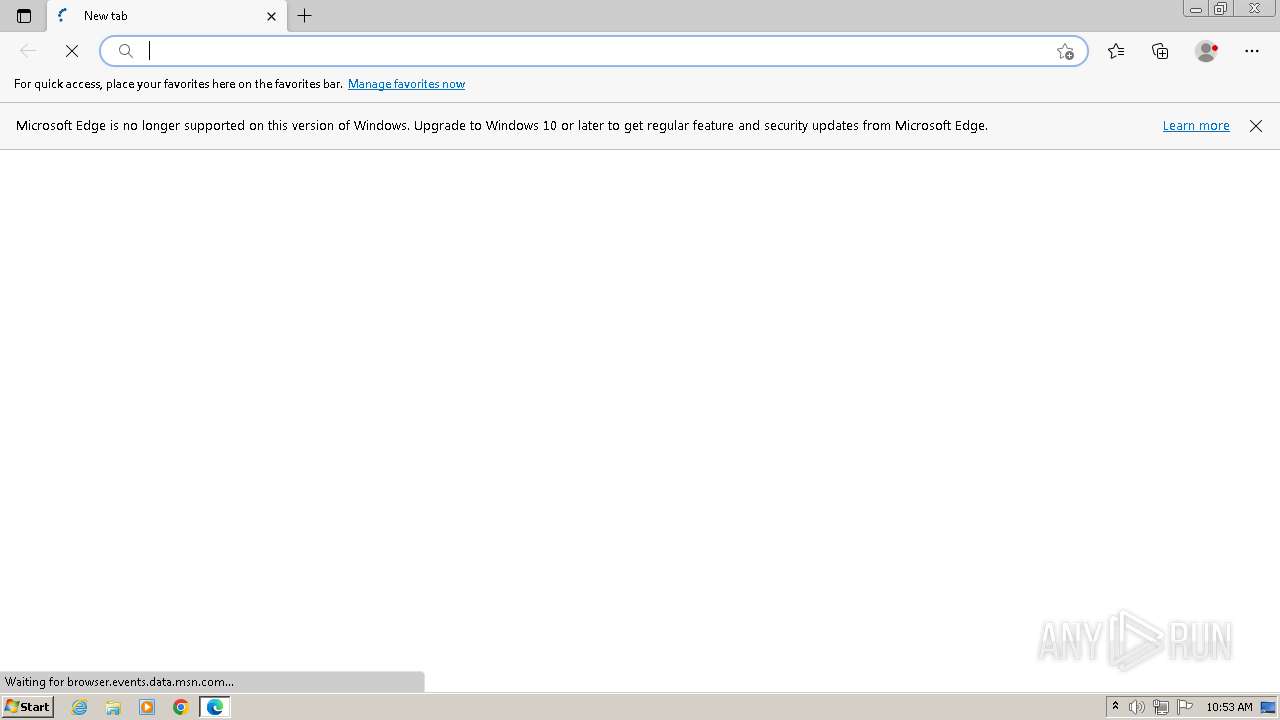This screenshot has width=1280, height=720.
Task: Click the search icon in address bar
Action: (x=126, y=51)
